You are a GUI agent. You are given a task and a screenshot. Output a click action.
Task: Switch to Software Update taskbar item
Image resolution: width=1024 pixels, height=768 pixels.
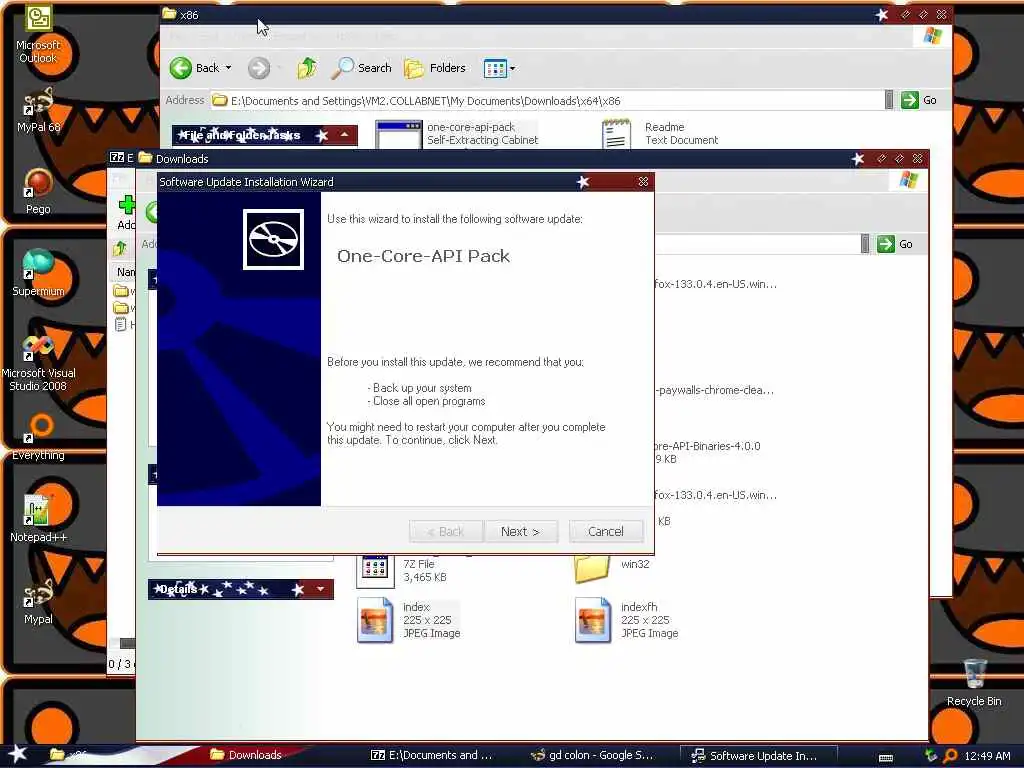[x=758, y=756]
